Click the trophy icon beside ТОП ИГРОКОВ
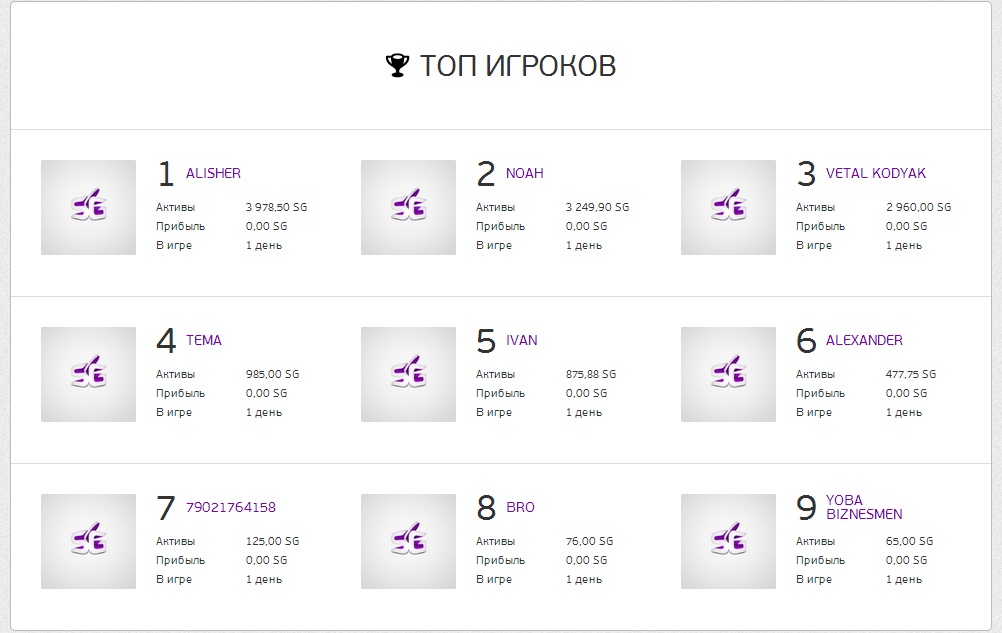This screenshot has width=1002, height=633. point(397,66)
